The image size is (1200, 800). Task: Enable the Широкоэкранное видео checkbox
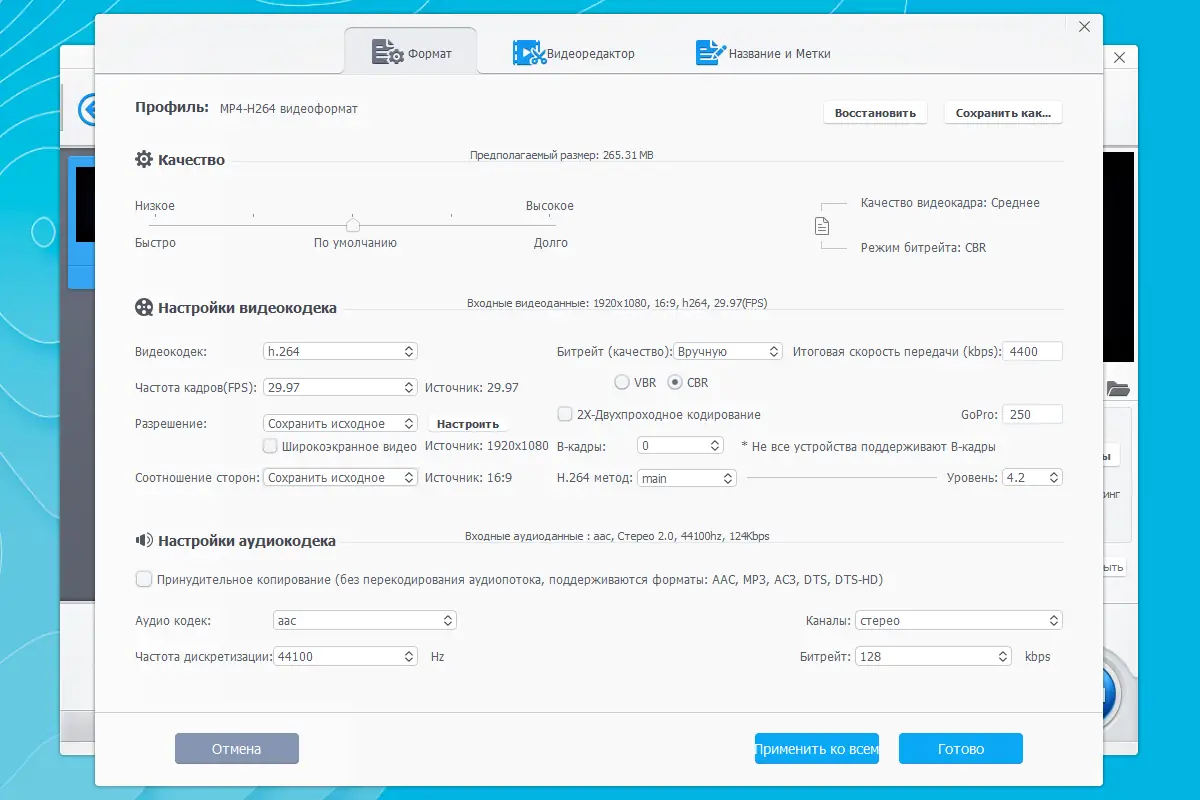(x=270, y=446)
